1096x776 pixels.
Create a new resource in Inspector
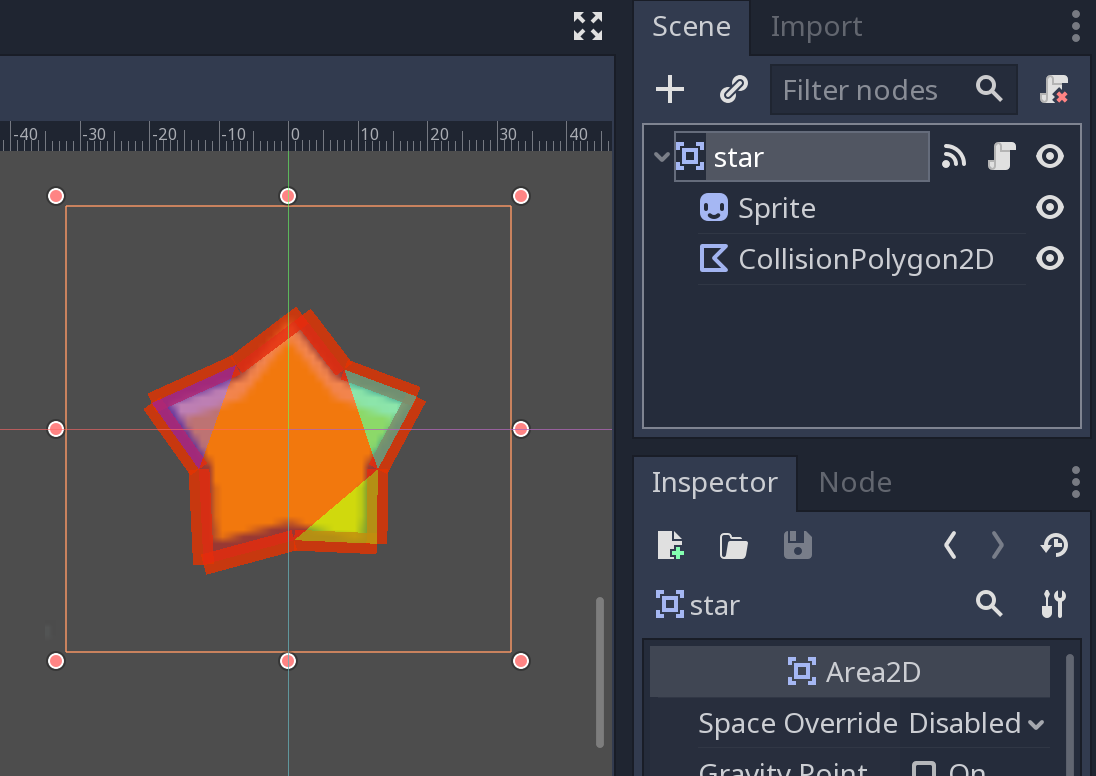(x=670, y=545)
